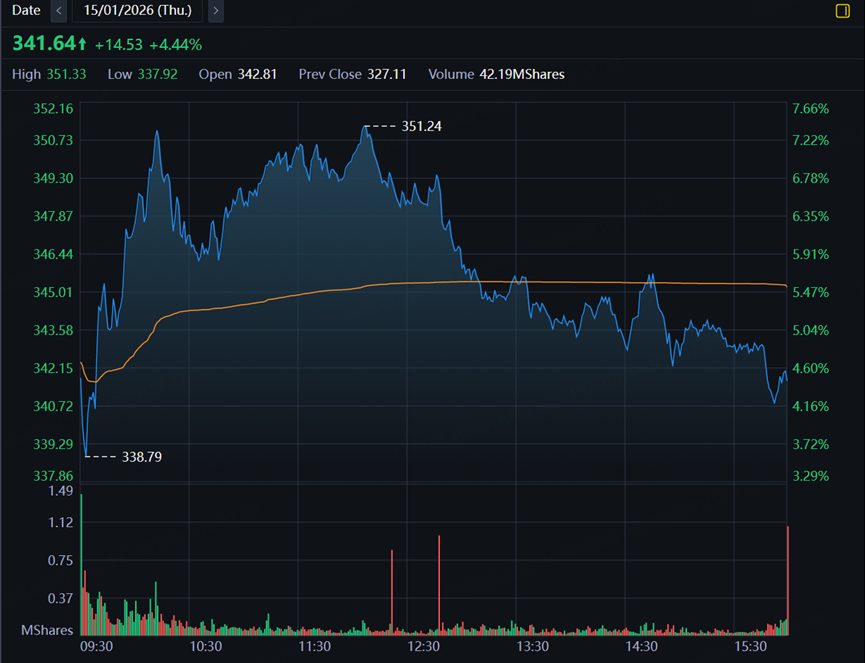865x663 pixels.
Task: Click the 7.66% percentage axis label
Action: click(810, 108)
